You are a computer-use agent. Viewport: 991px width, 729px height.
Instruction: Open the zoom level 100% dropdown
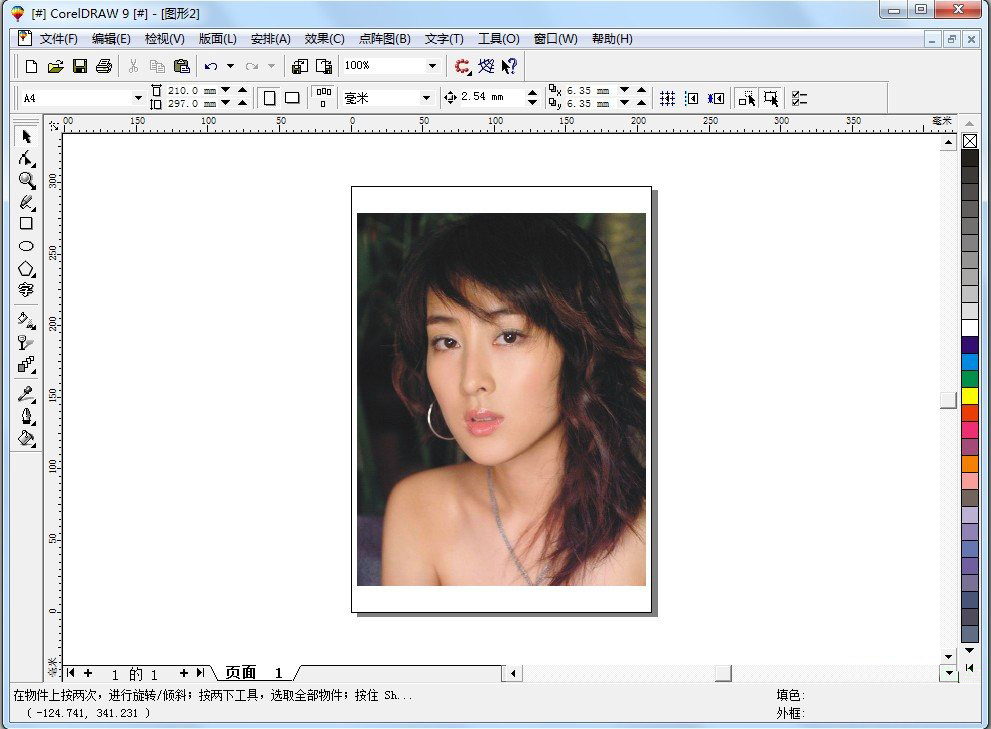coord(432,66)
